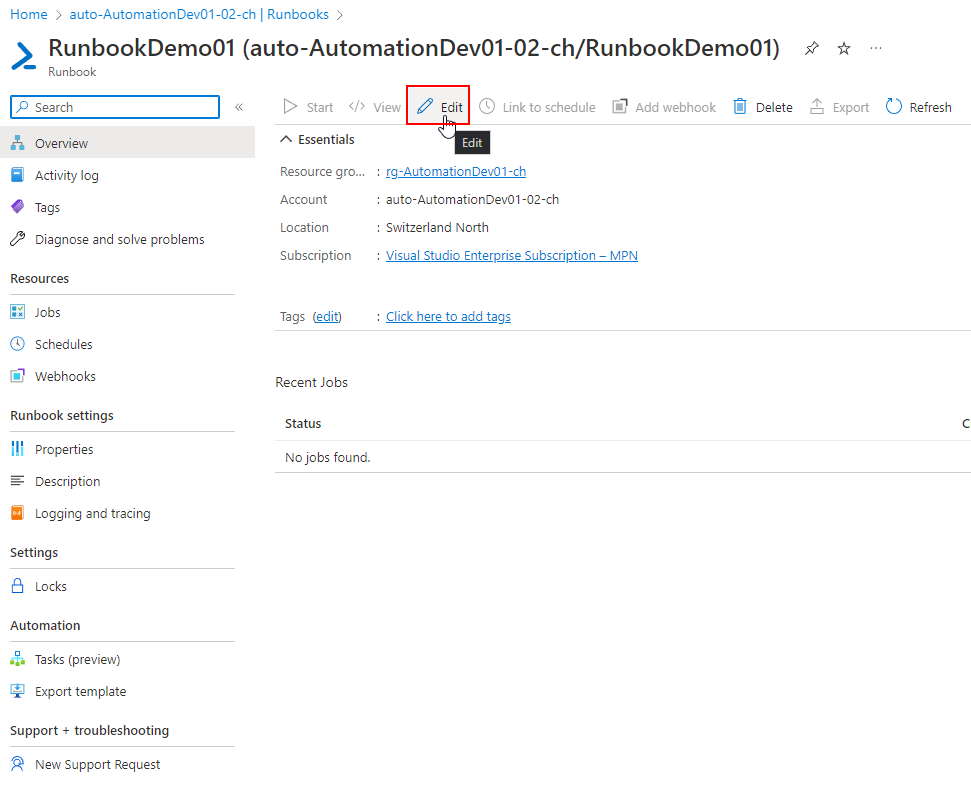Click the Properties bars icon

tap(18, 449)
